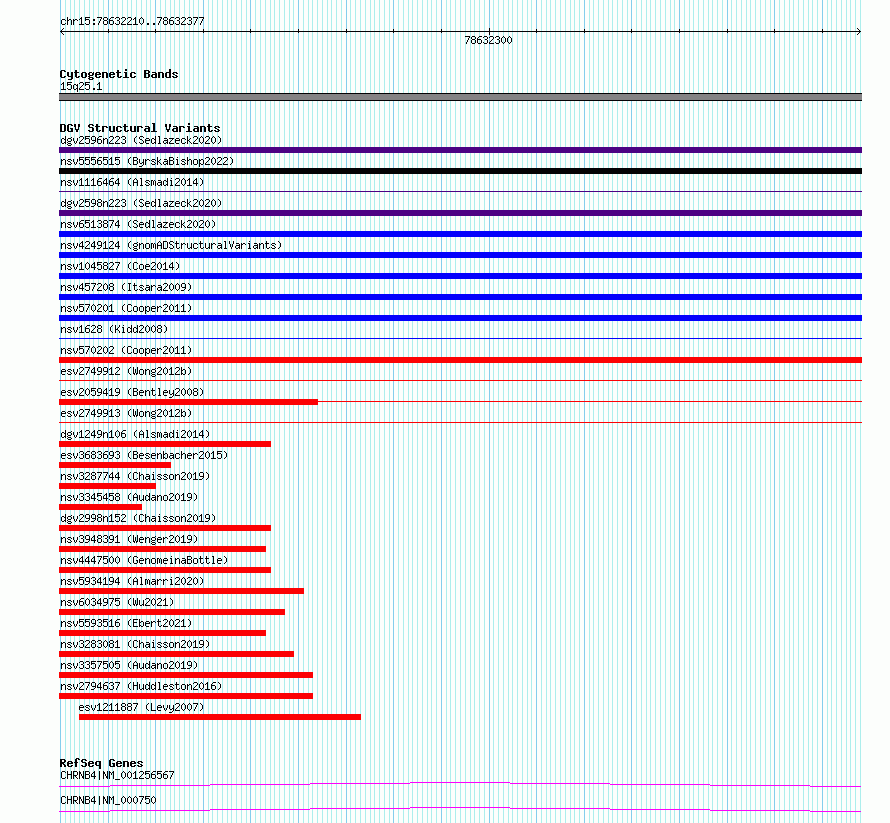890x823 pixels.
Task: Click the black bar under nsv5556515
Action: tap(460, 171)
